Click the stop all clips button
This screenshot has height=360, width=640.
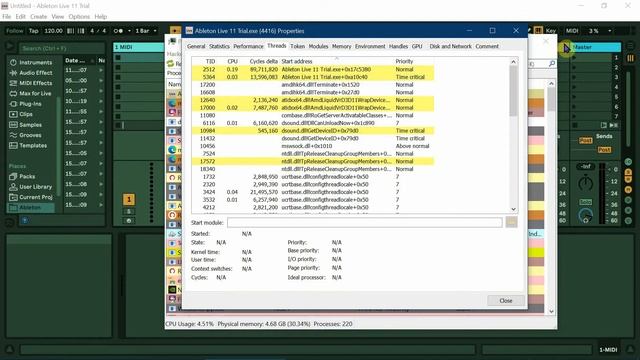(x=575, y=125)
